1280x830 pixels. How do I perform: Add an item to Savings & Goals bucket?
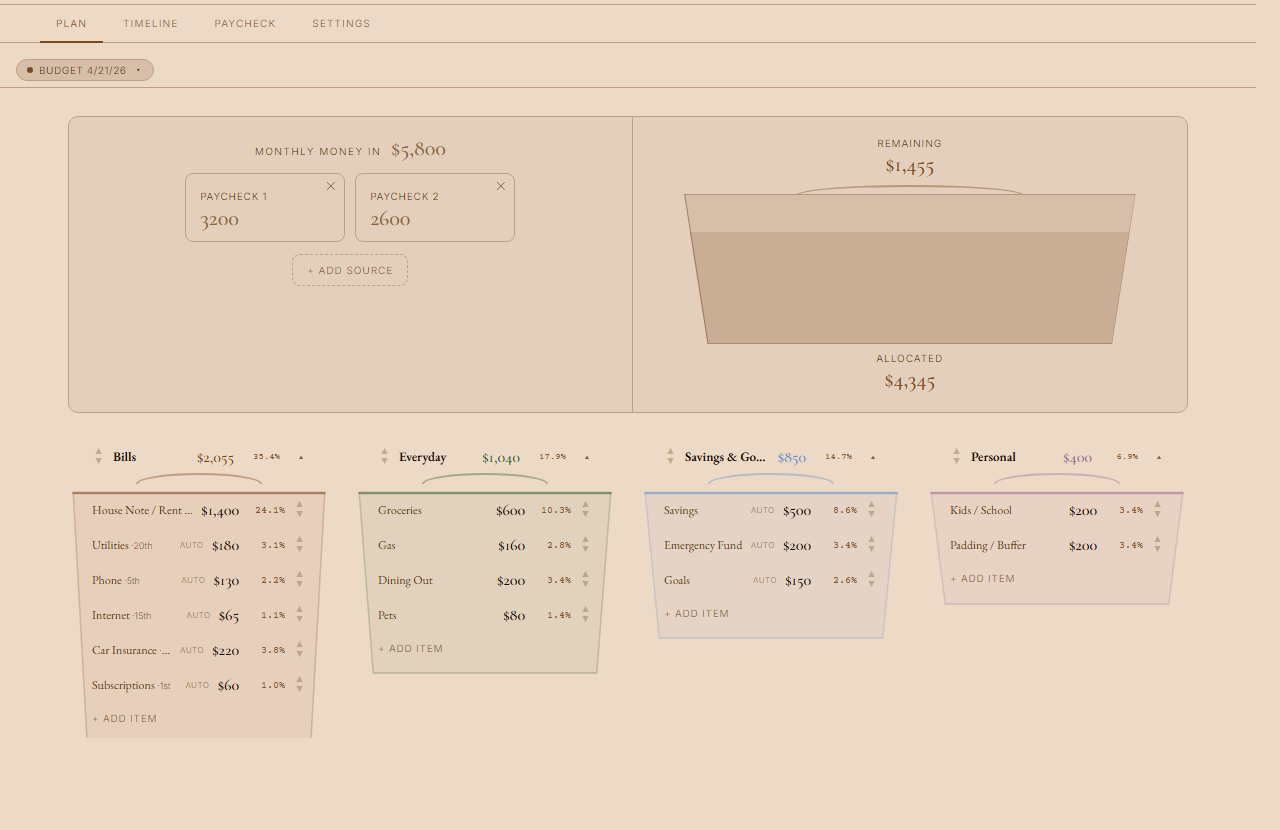[x=697, y=614]
